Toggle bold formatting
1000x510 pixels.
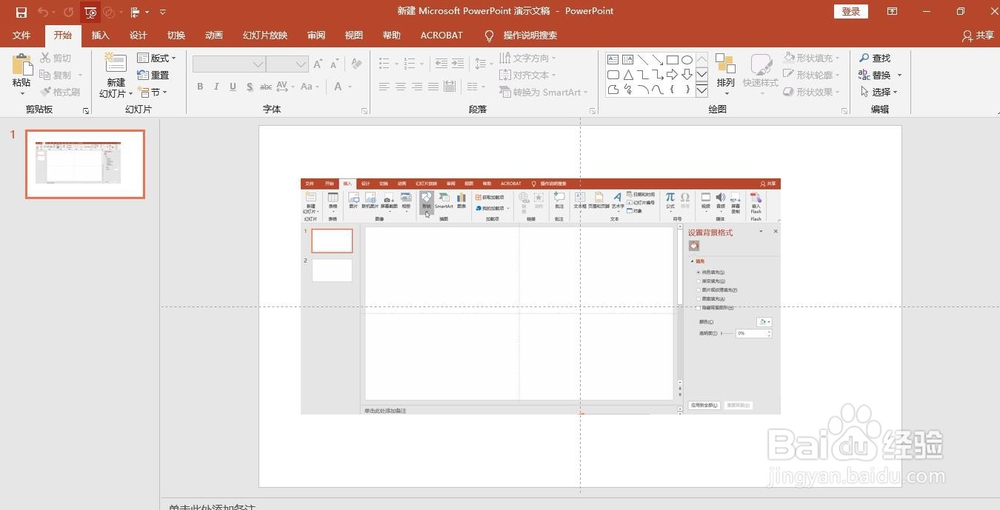click(x=200, y=87)
